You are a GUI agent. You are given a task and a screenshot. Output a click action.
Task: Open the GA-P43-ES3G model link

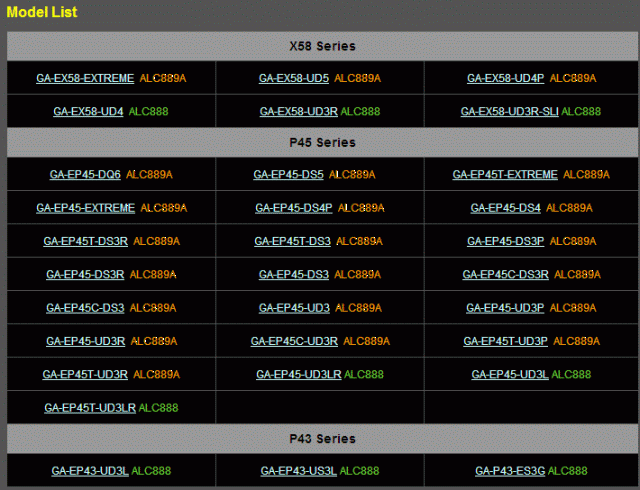coord(510,471)
